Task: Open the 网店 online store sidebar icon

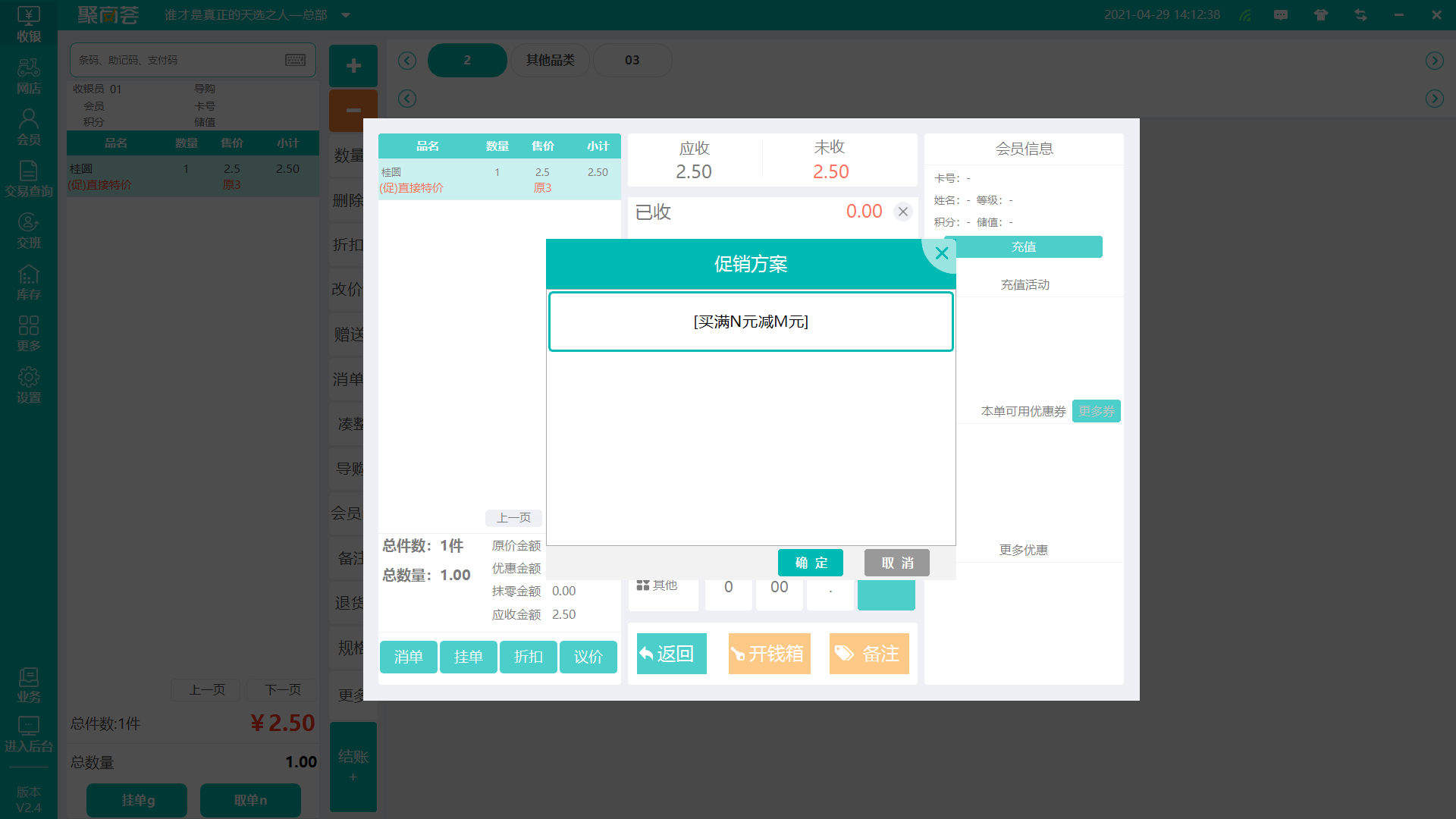Action: [x=29, y=76]
